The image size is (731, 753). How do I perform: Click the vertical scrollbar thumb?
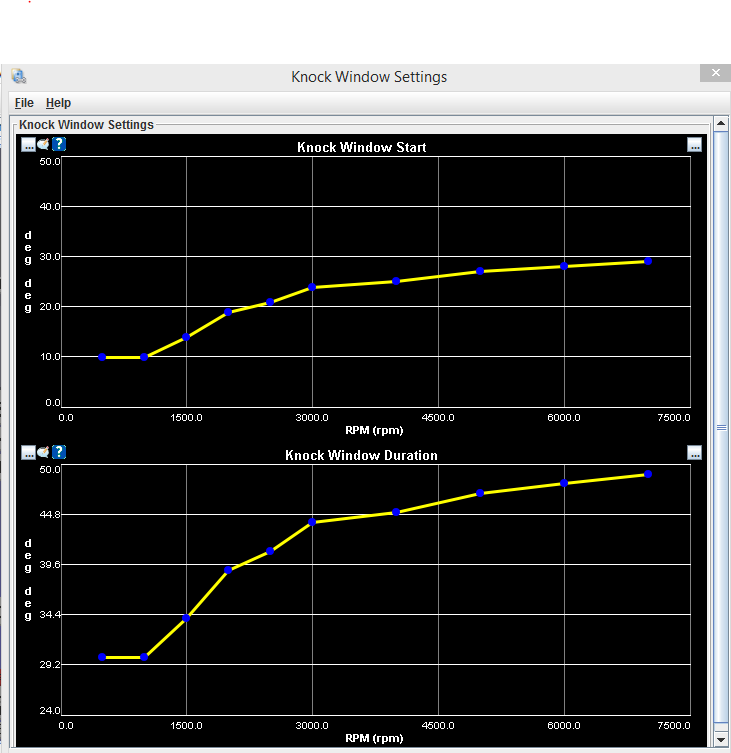pos(721,427)
